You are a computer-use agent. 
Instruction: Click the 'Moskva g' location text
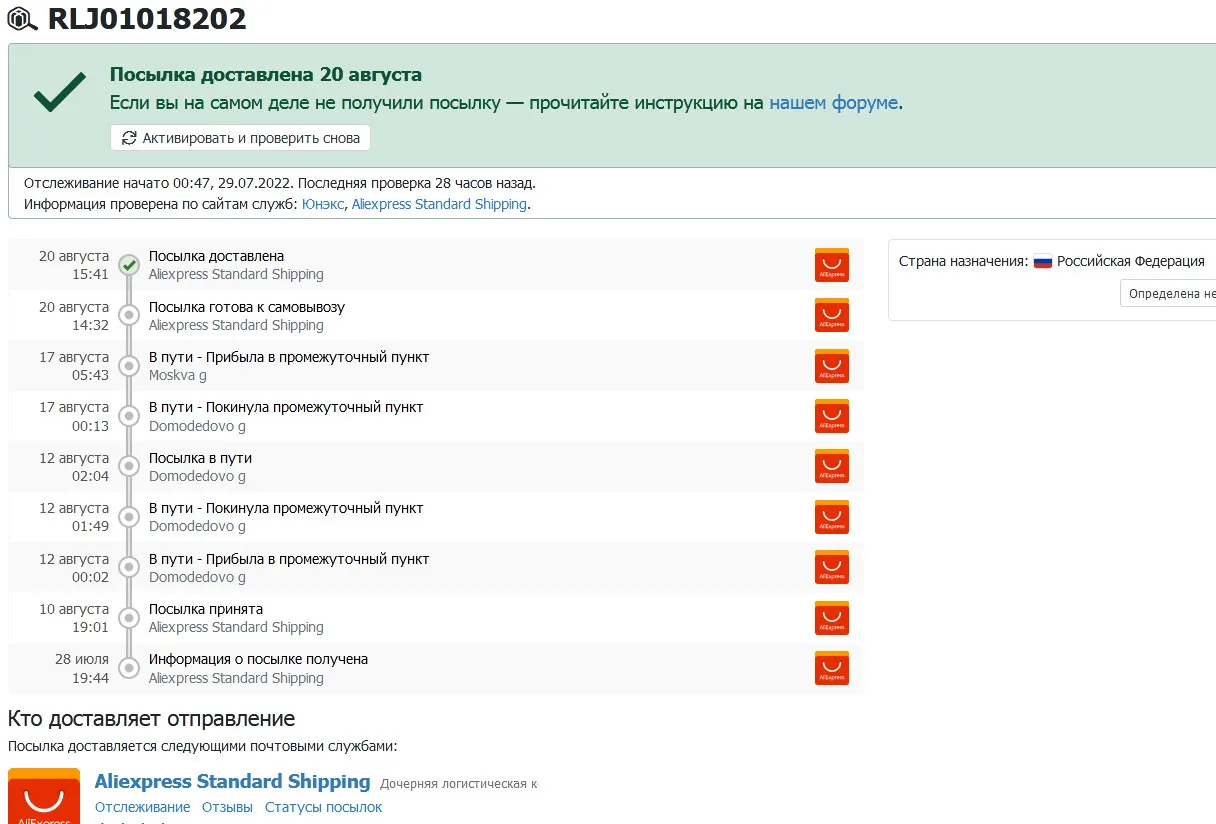tap(178, 375)
